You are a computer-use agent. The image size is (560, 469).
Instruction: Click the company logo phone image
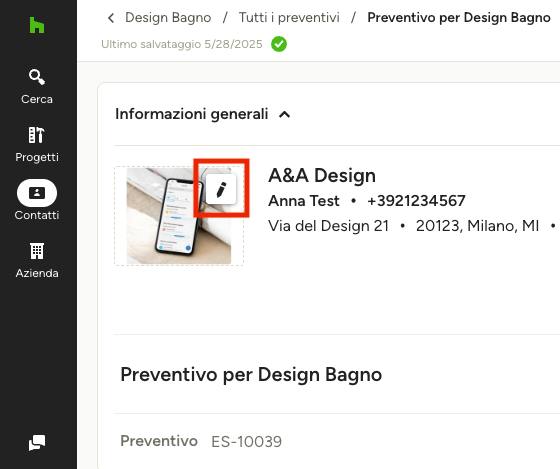point(179,216)
